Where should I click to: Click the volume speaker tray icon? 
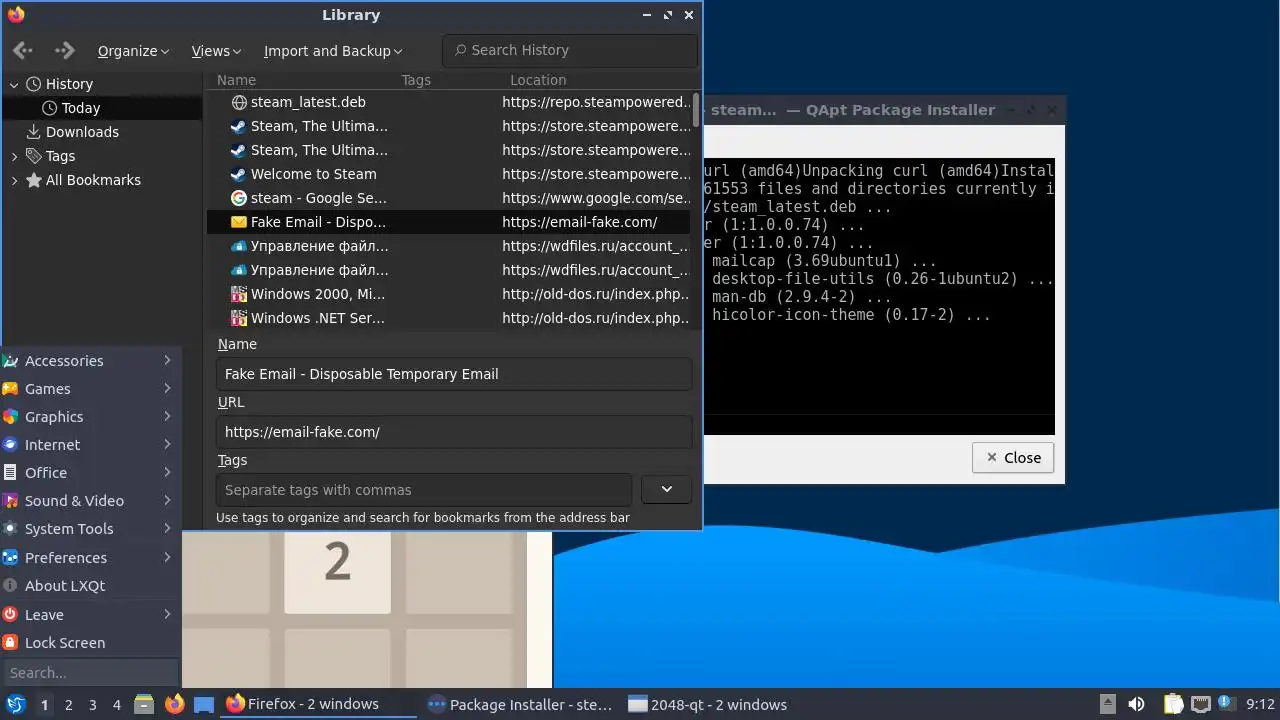point(1136,704)
